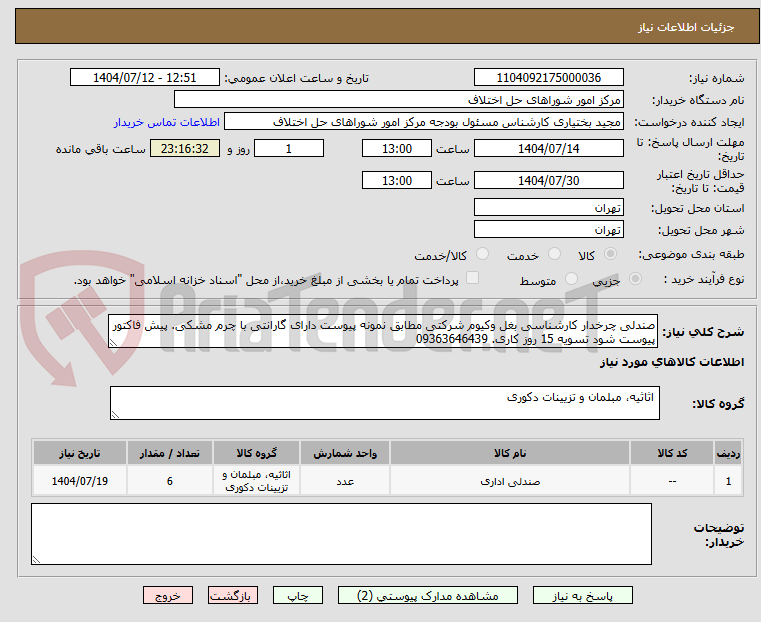Click the توضیحات خریدار text area
Viewport: 761px width, 622px height.
pyautogui.click(x=341, y=534)
